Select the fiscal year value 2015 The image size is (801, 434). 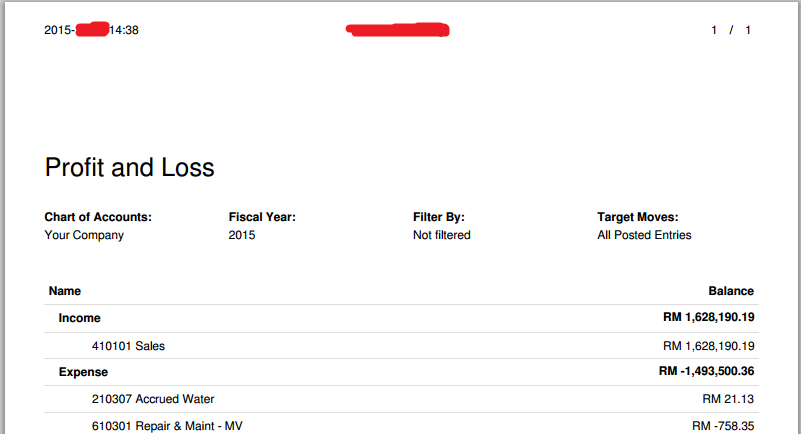pos(242,235)
